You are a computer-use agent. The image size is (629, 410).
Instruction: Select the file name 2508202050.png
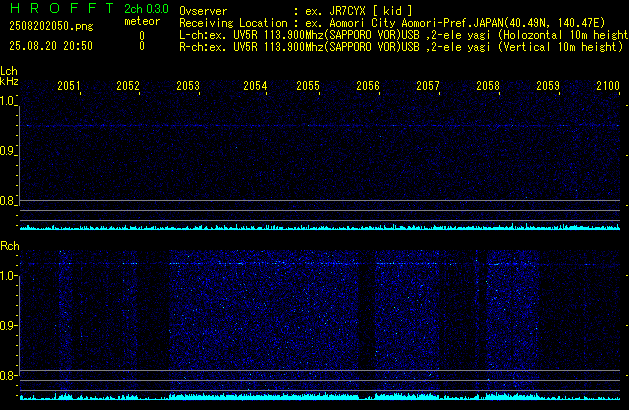(51, 26)
